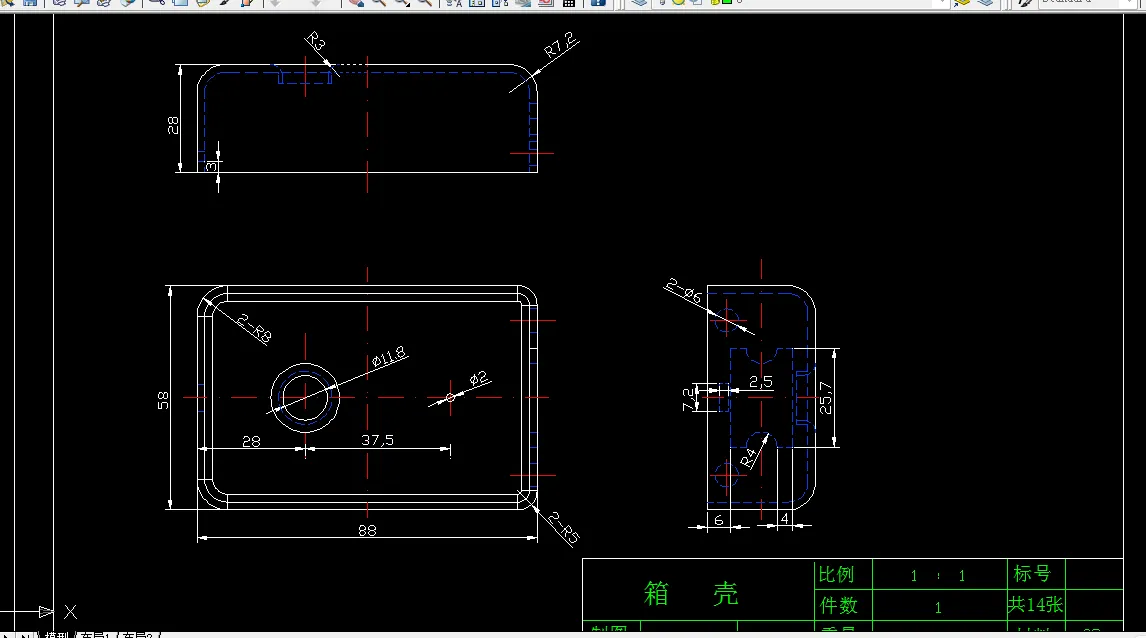Select the 2-R8 corner radius label
This screenshot has width=1146, height=638.
click(x=254, y=328)
